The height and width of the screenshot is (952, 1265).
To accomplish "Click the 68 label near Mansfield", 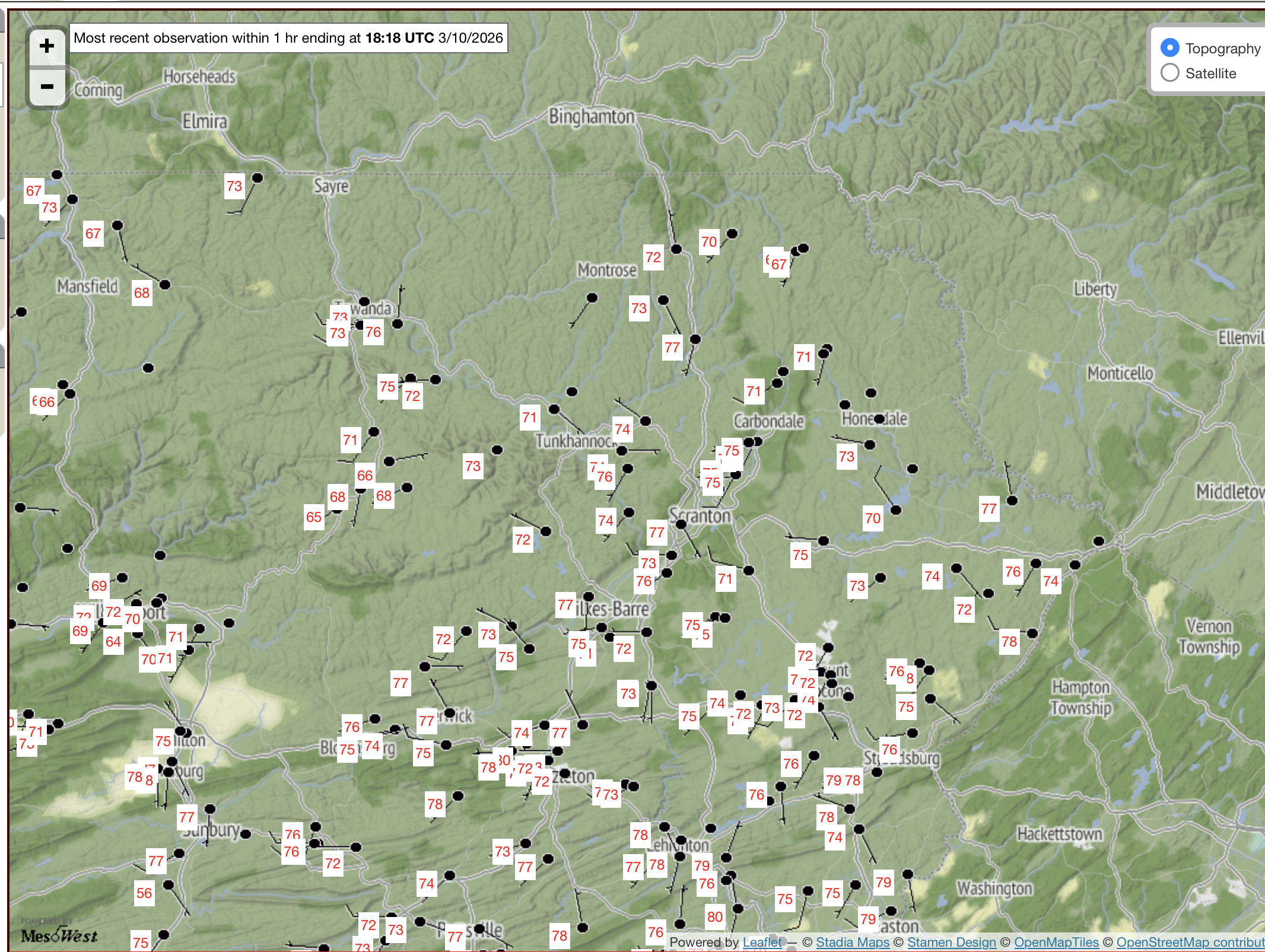I will coord(142,293).
